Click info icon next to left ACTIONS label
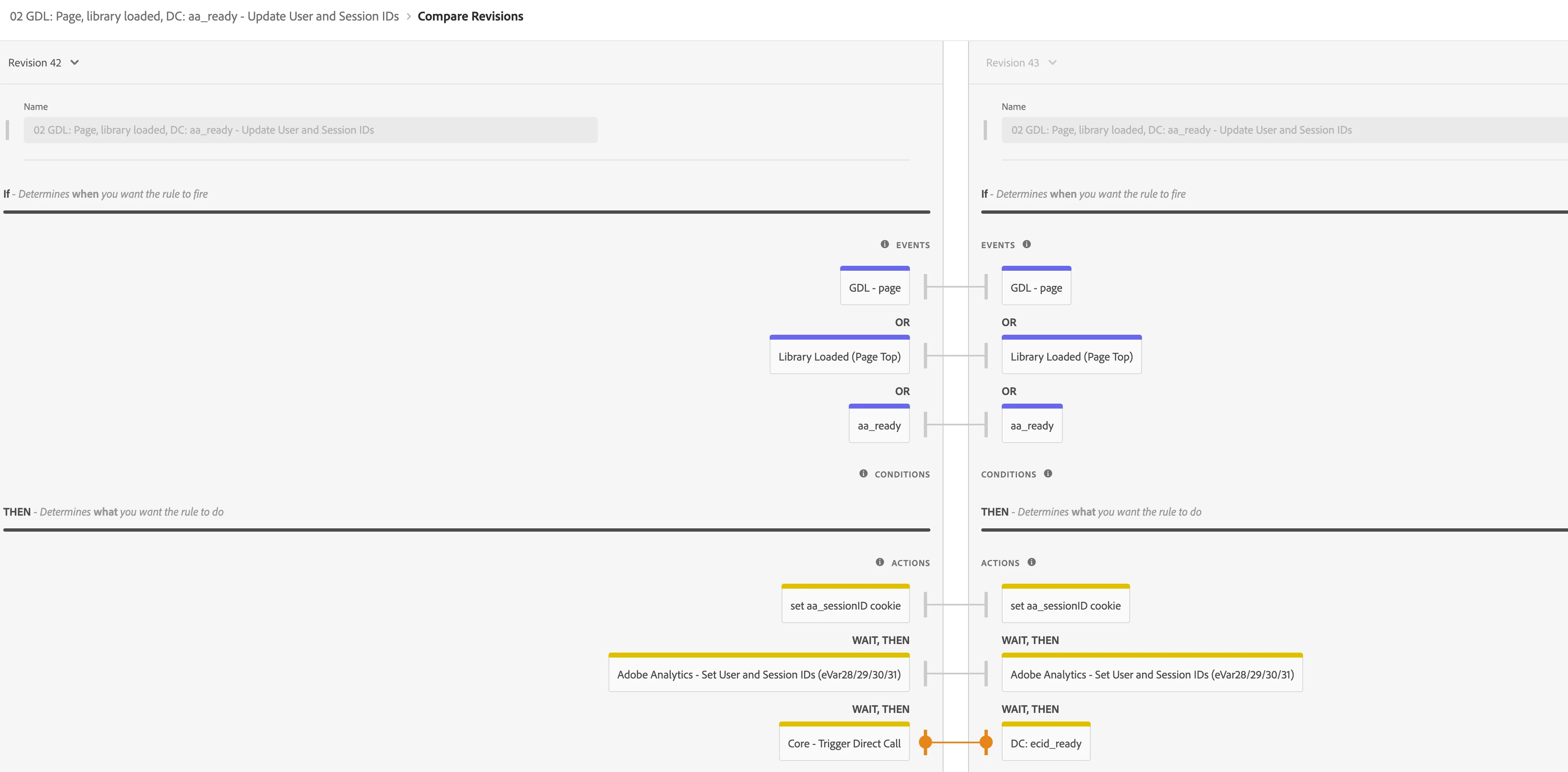The width and height of the screenshot is (1568, 772). point(880,562)
